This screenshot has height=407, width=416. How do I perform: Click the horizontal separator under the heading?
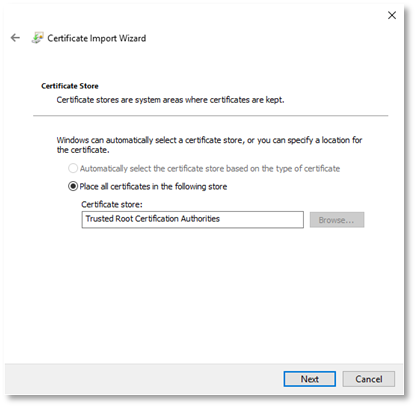tap(211, 116)
